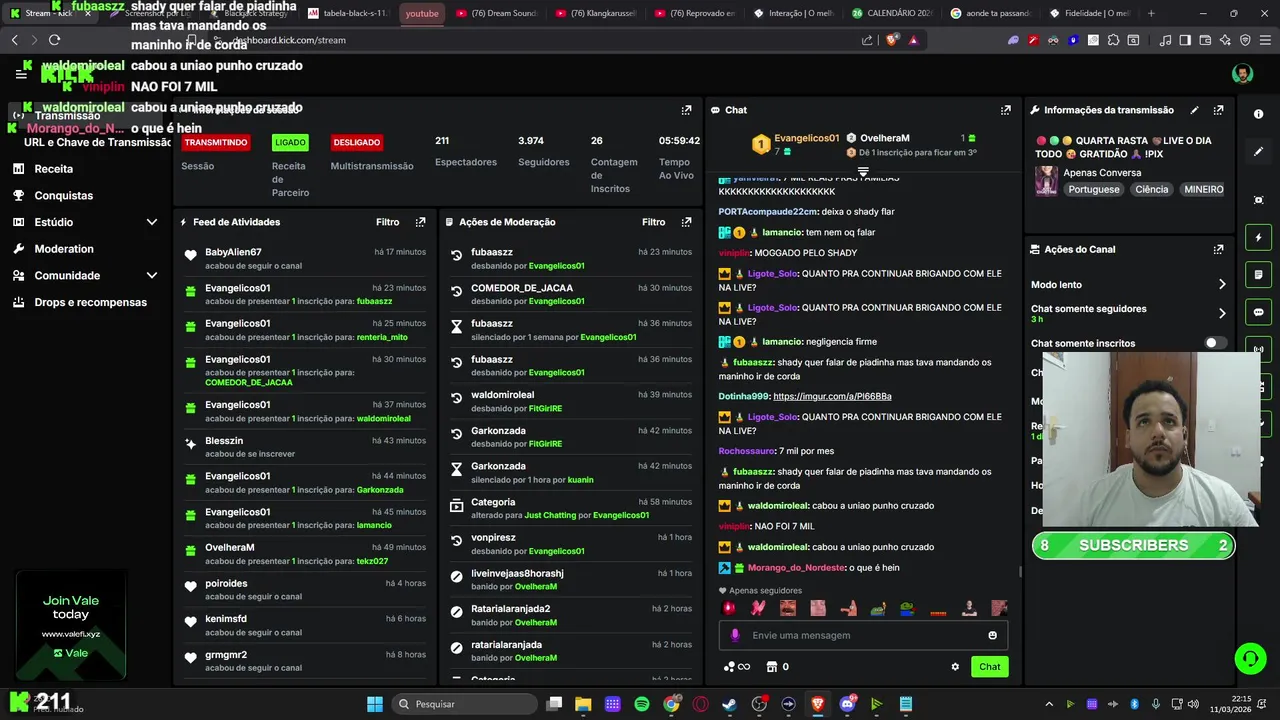
Task: Open Brave Shields icon in address bar
Action: [x=892, y=40]
